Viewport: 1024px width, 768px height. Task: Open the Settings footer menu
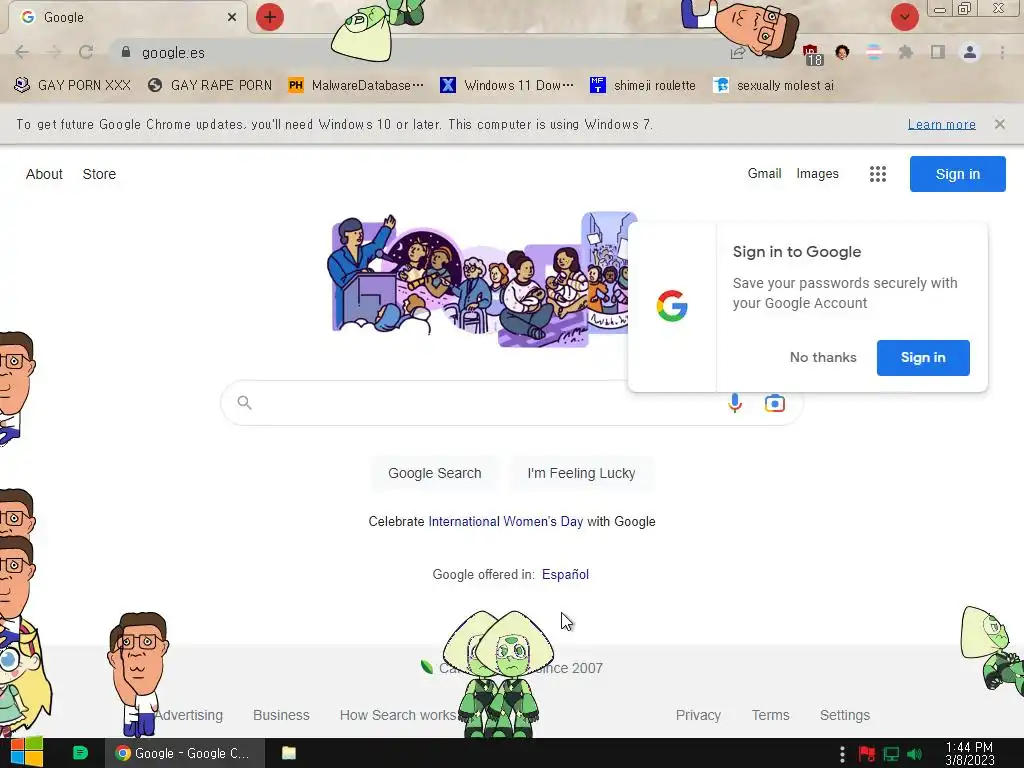click(x=844, y=715)
